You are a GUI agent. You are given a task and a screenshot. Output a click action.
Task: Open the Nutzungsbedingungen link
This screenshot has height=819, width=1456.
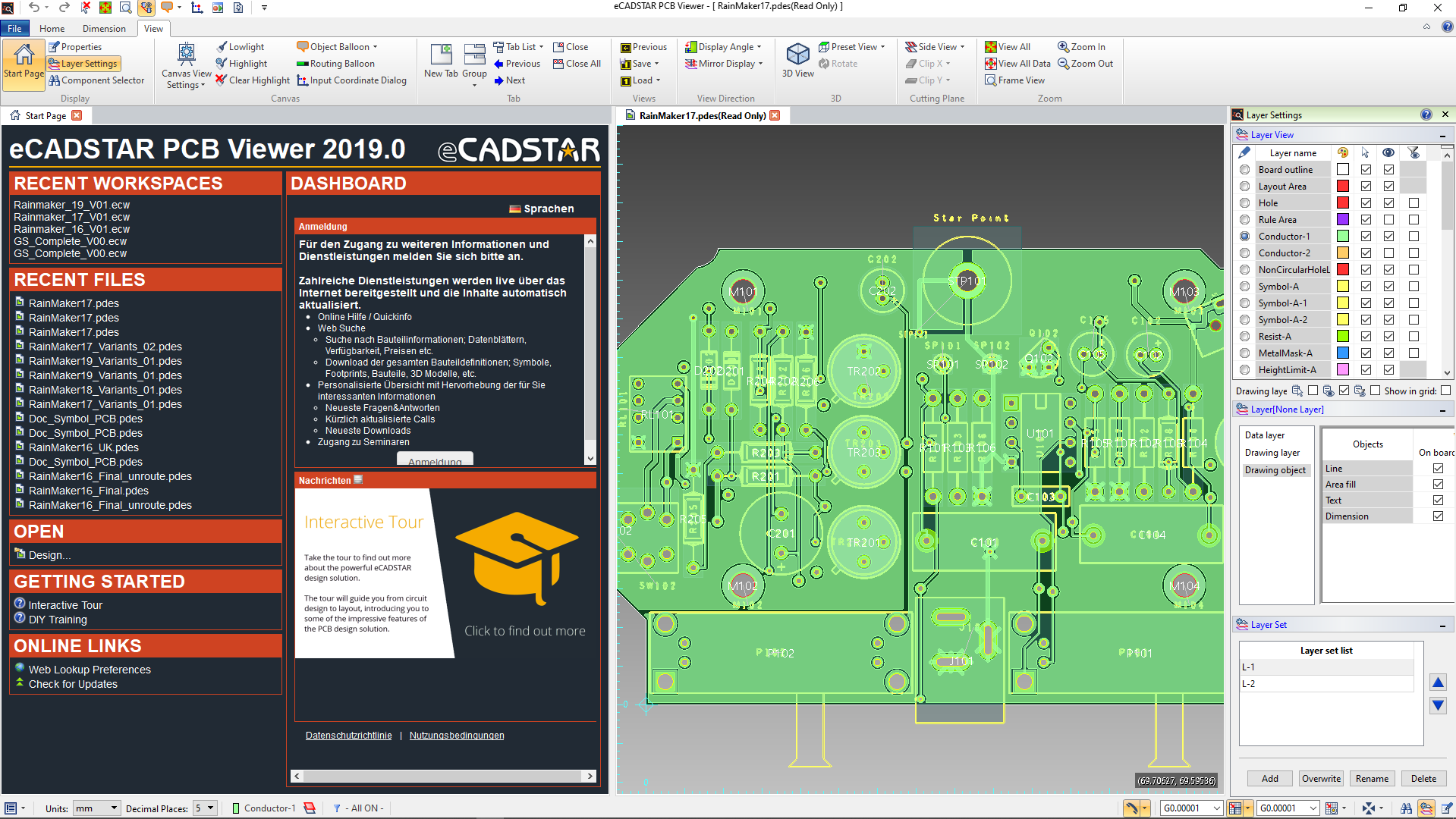(457, 736)
